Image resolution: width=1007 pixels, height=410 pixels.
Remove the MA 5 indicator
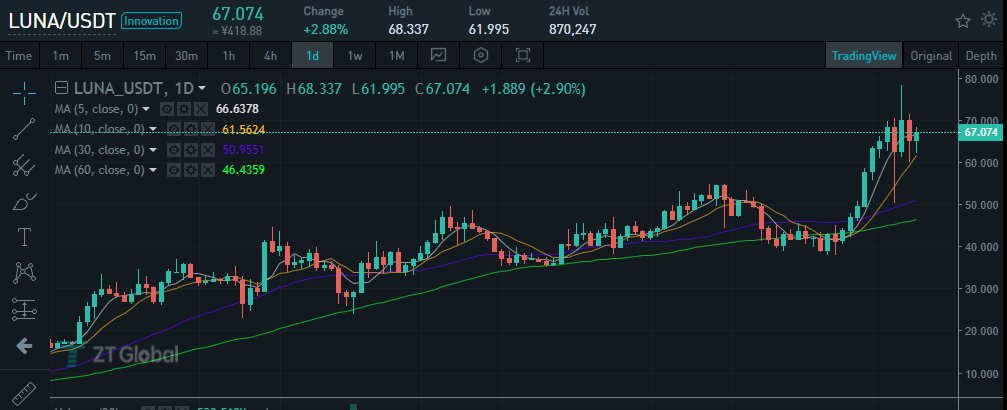201,109
